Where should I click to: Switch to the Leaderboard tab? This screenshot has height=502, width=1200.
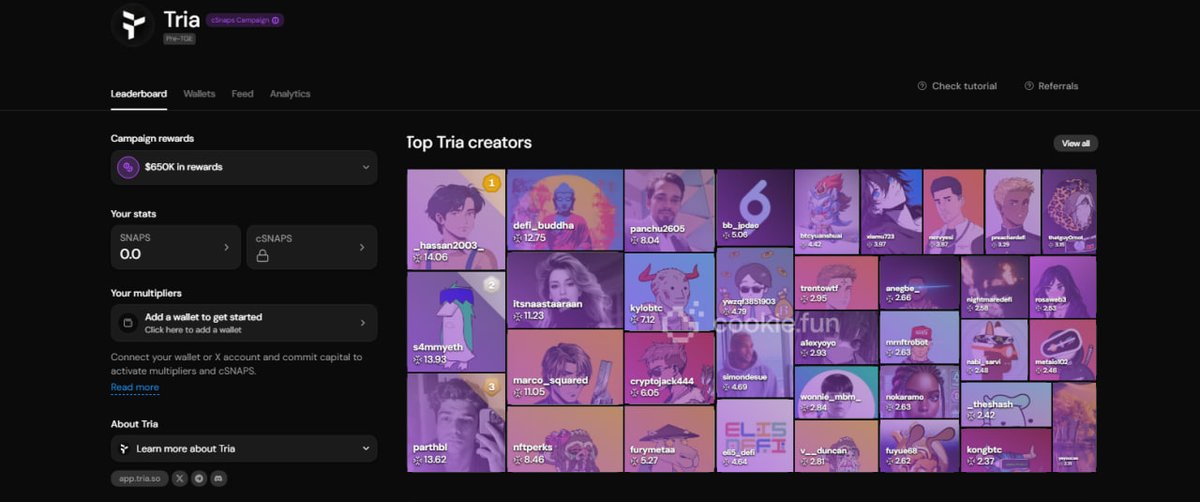(x=139, y=94)
